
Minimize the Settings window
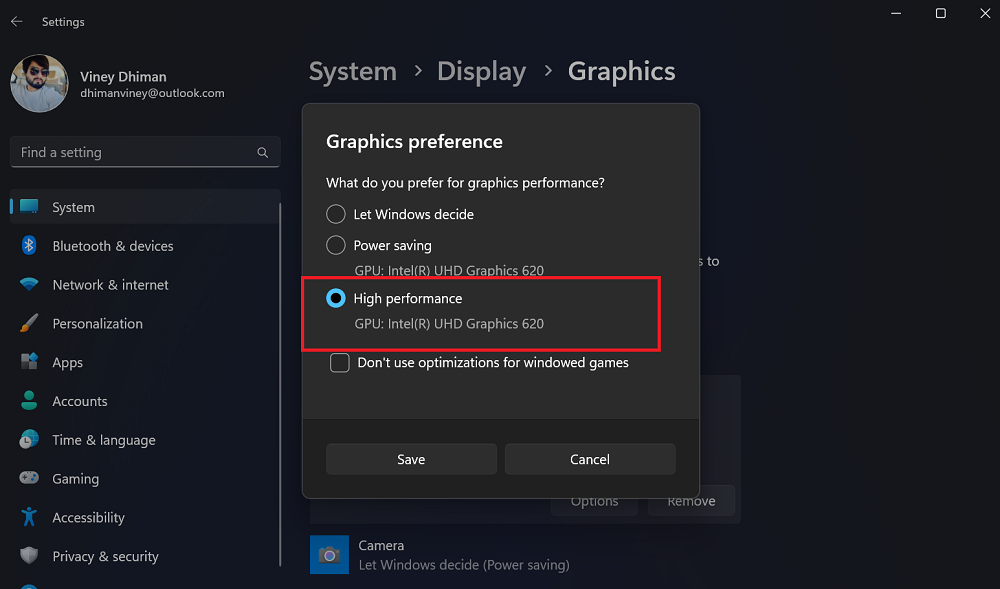click(x=896, y=13)
